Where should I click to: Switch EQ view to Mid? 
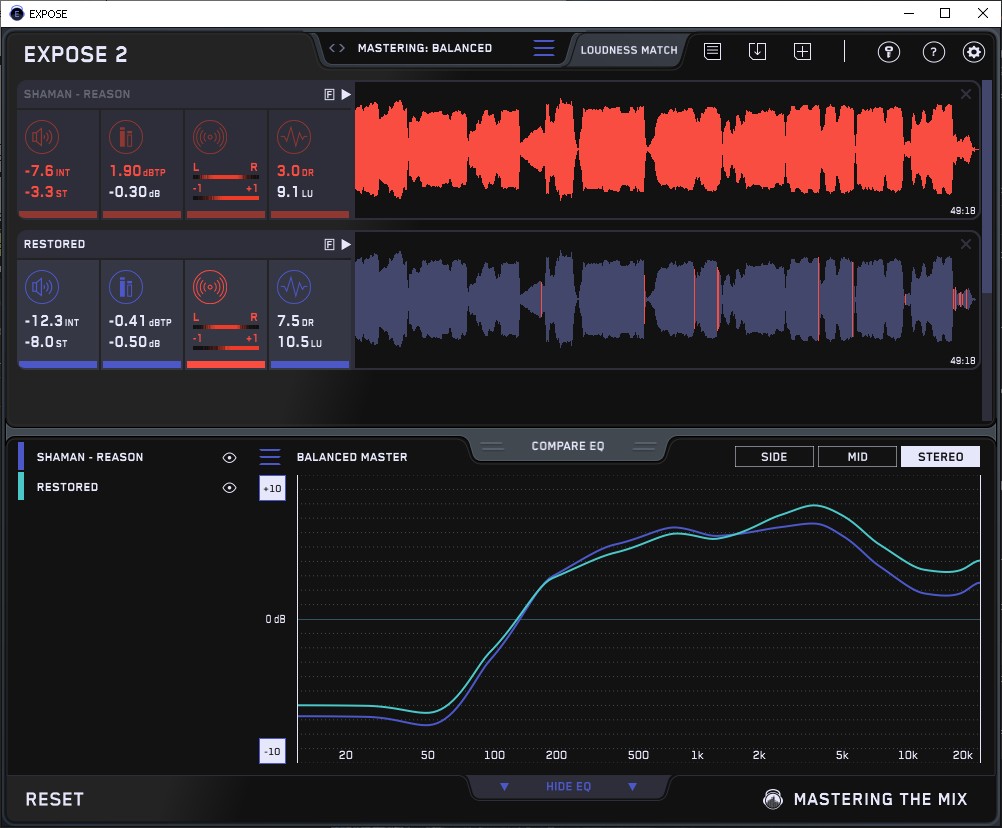(857, 457)
